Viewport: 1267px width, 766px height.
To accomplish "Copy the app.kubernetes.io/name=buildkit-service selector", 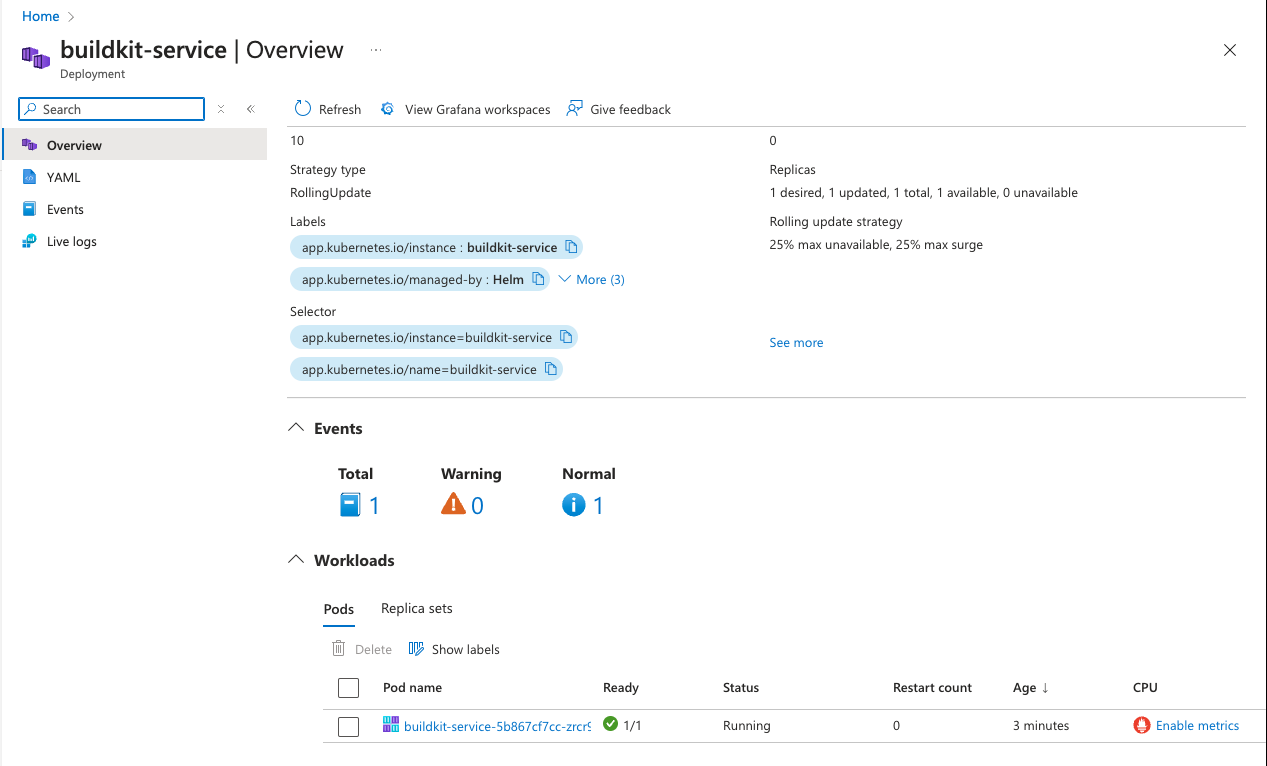I will [x=551, y=369].
